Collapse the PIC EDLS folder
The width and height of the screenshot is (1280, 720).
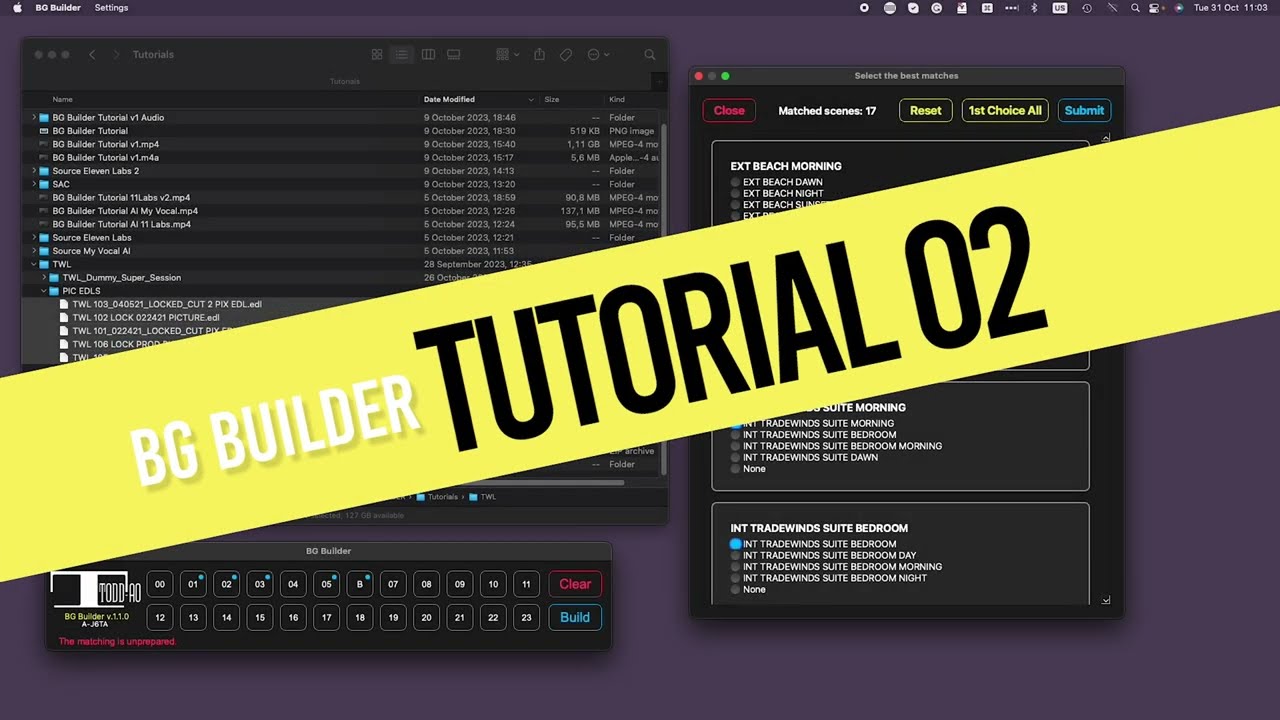(x=44, y=291)
